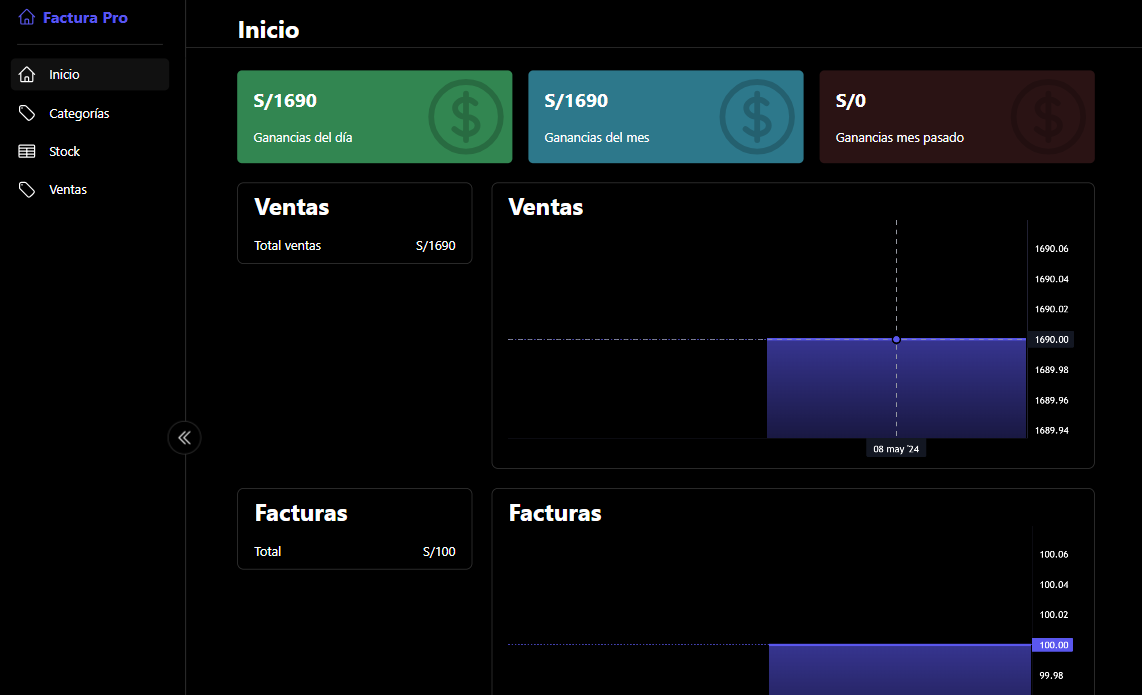Click the purple bar in Facturas chart
The width and height of the screenshot is (1142, 695).
pyautogui.click(x=899, y=670)
